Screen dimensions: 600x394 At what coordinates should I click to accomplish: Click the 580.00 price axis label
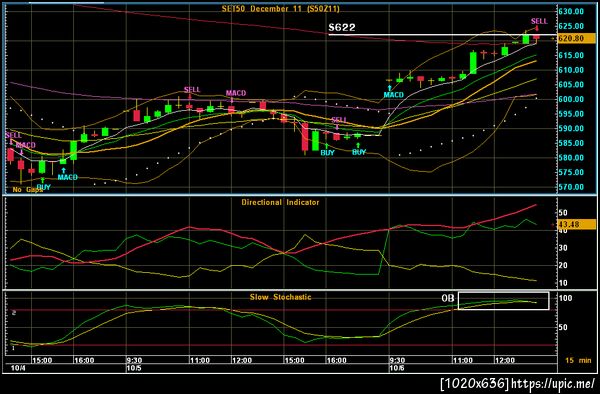[x=571, y=158]
